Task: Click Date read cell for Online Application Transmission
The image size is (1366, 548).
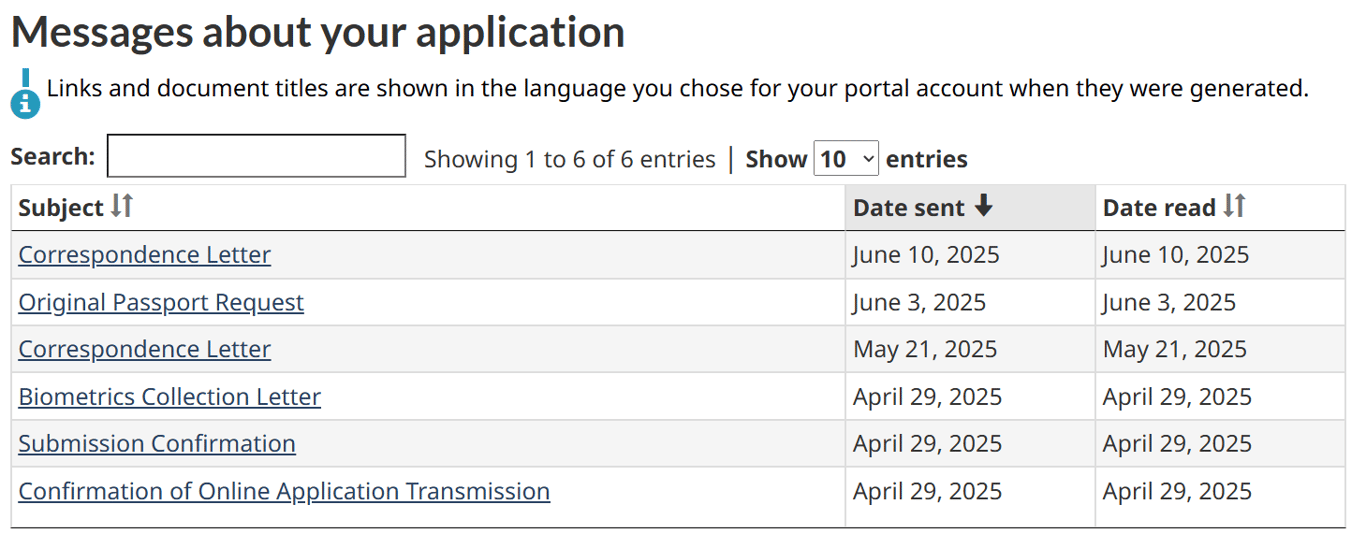Action: pos(1177,491)
